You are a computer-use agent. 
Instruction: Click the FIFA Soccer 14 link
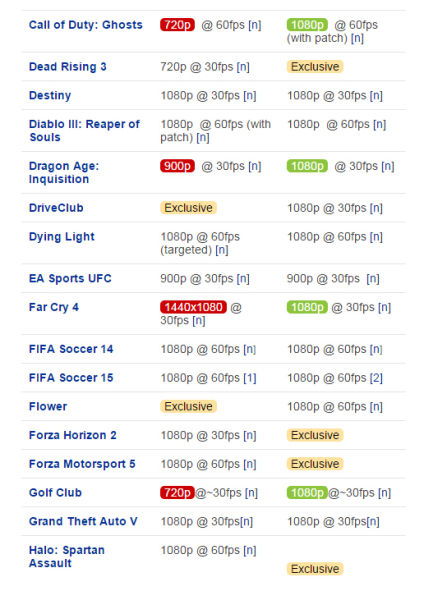[x=71, y=349]
